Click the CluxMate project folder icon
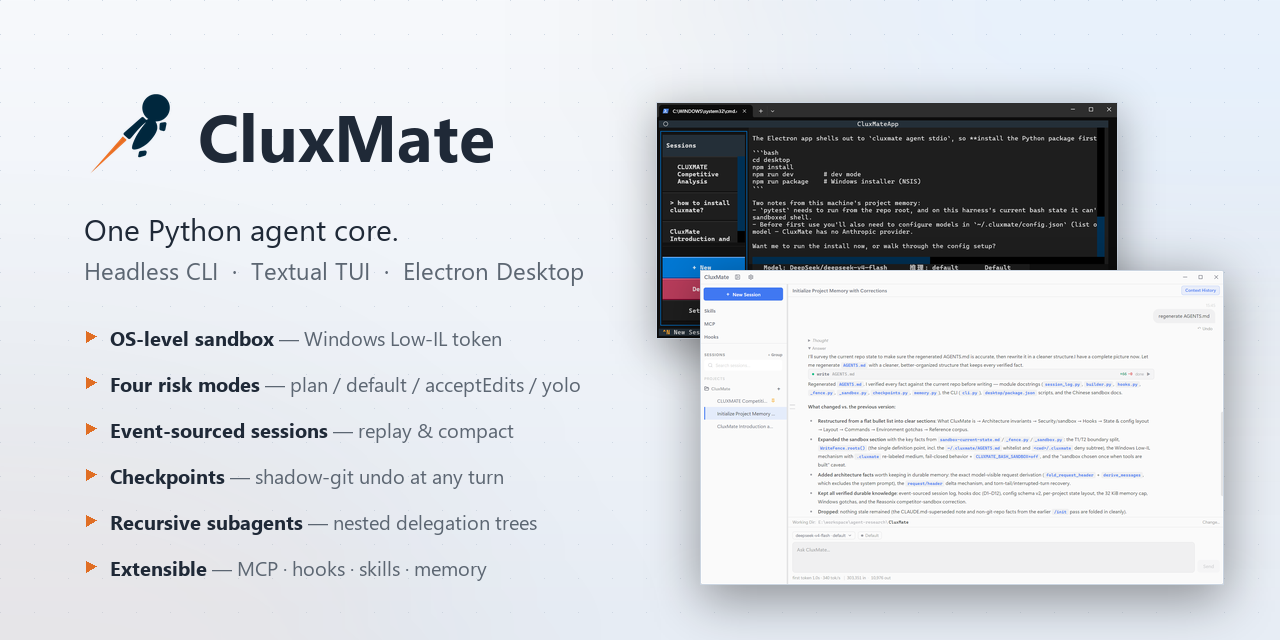The width and height of the screenshot is (1280, 640). tap(706, 388)
